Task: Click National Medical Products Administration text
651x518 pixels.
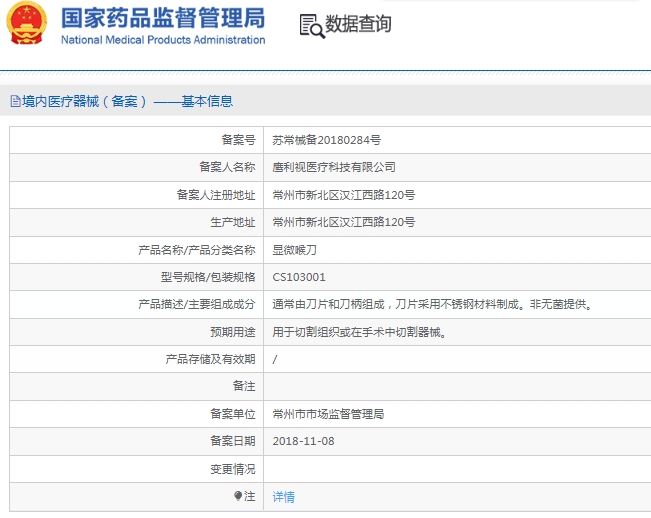Action: coord(163,40)
